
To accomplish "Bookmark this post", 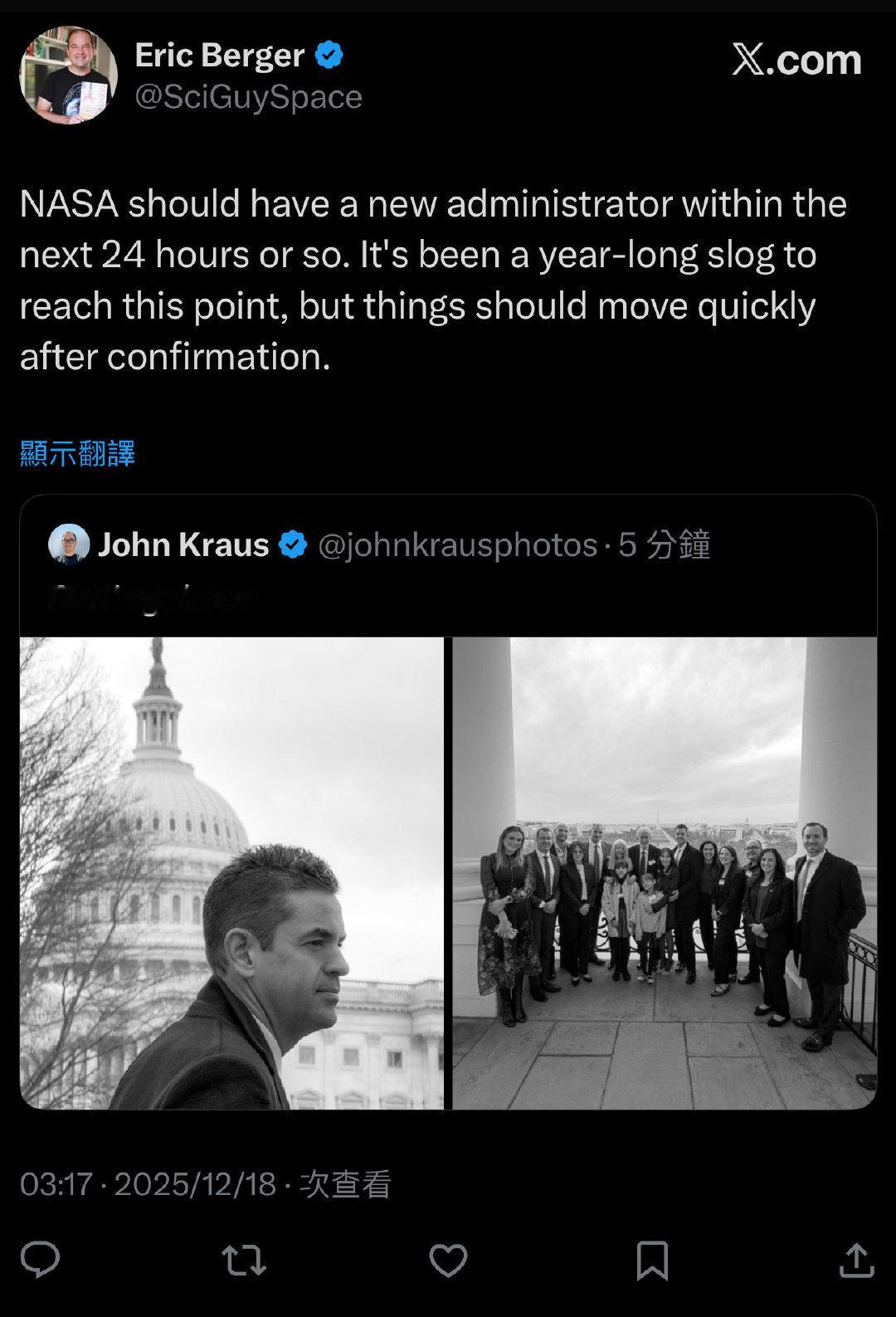I will 652,1260.
